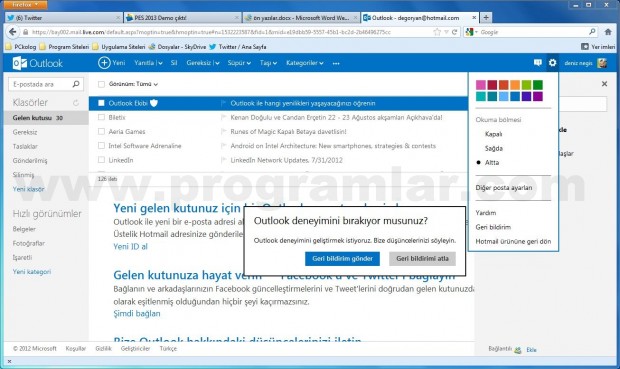Image resolution: width=620 pixels, height=369 pixels.
Task: Open the URL bar history dropdown arrow
Action: coord(446,32)
